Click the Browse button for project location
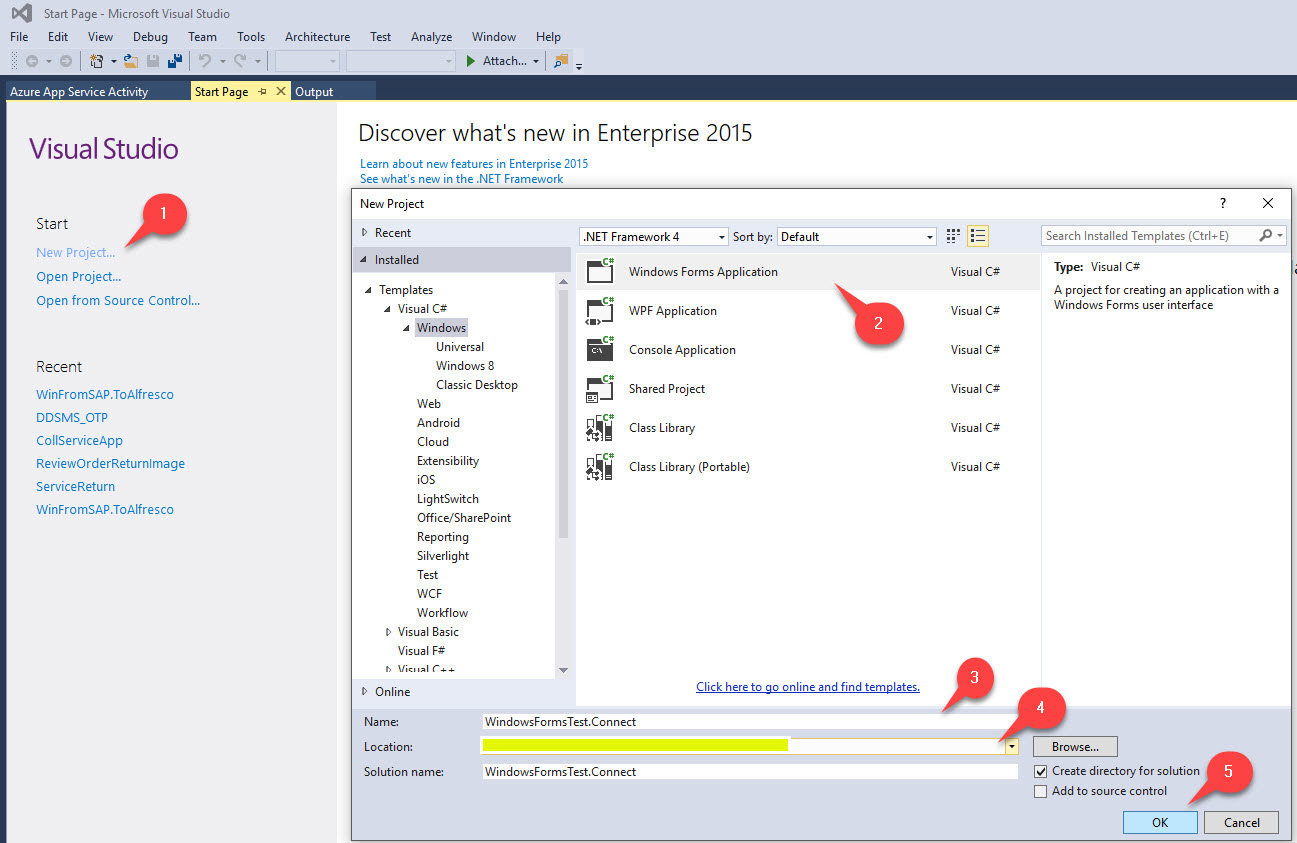 point(1074,746)
